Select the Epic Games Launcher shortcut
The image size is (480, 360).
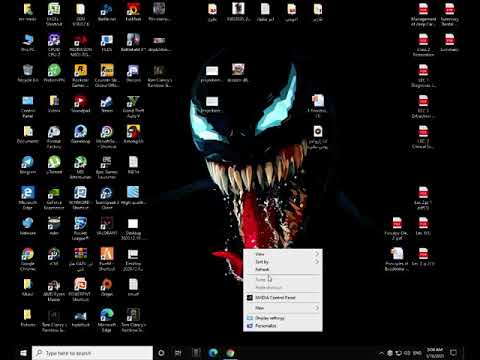click(x=107, y=168)
